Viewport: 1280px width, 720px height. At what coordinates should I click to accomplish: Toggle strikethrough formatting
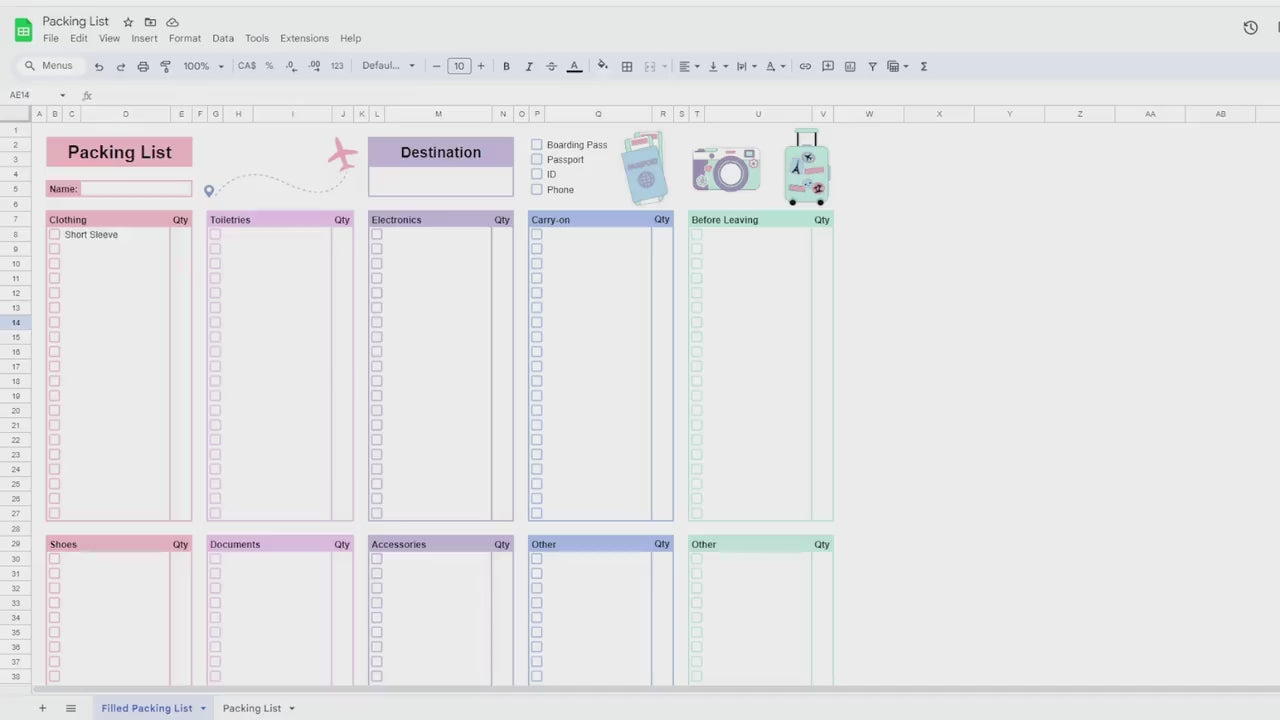pos(551,66)
